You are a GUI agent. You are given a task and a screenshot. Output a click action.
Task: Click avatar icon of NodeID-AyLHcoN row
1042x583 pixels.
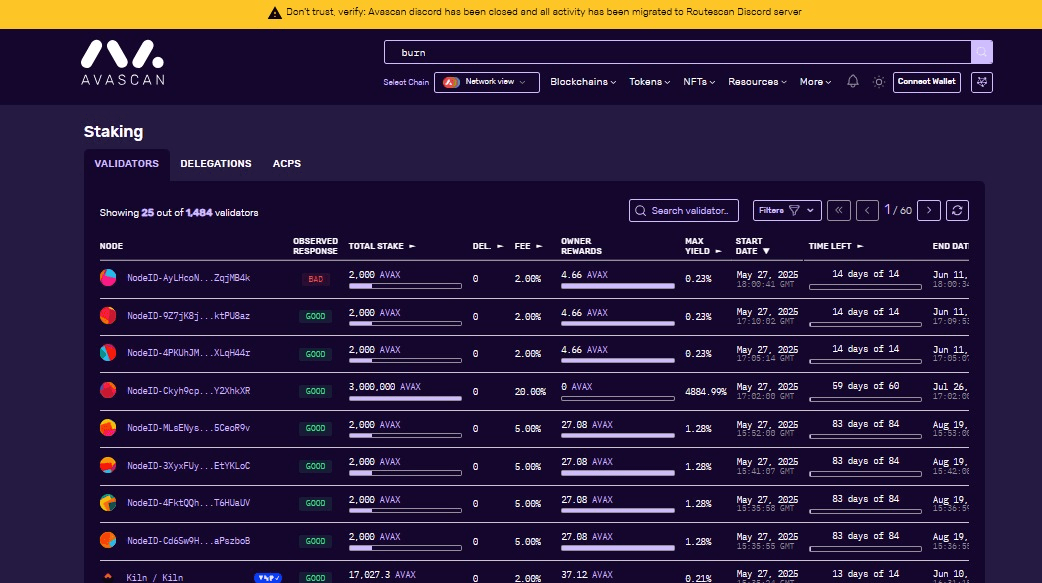coord(108,277)
